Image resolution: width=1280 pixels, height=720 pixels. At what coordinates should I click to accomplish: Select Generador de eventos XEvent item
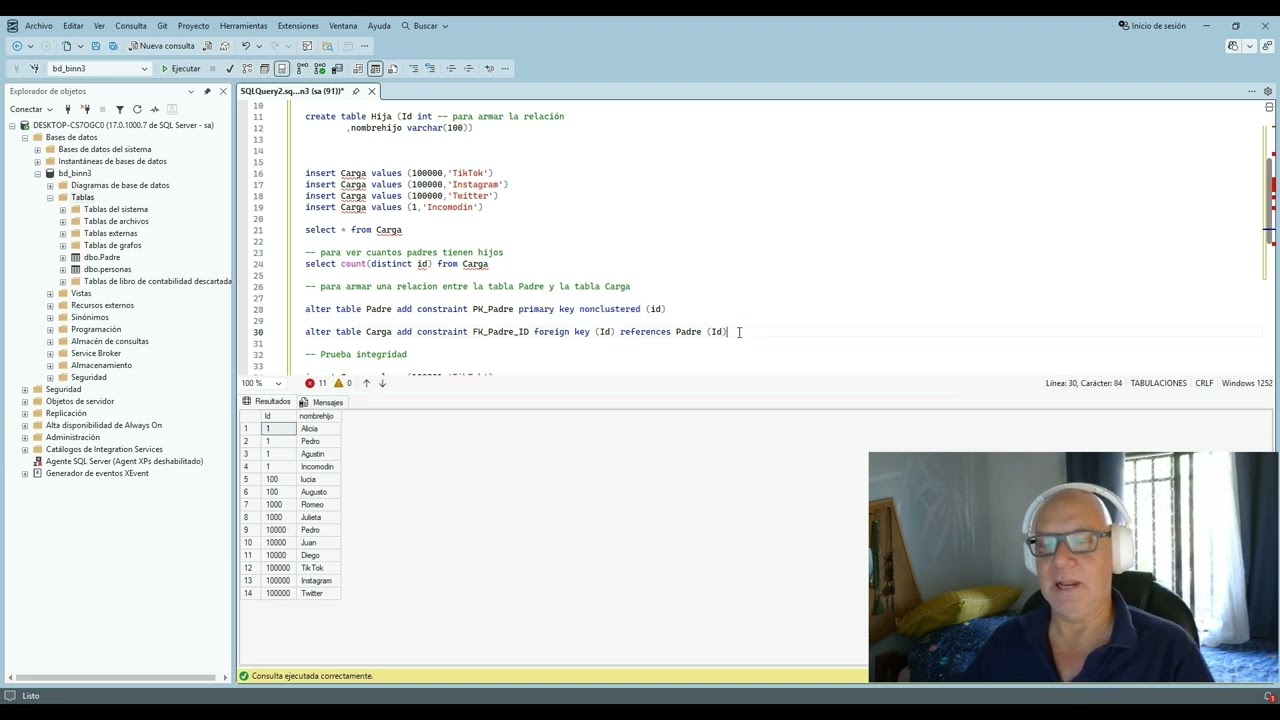click(x=97, y=473)
